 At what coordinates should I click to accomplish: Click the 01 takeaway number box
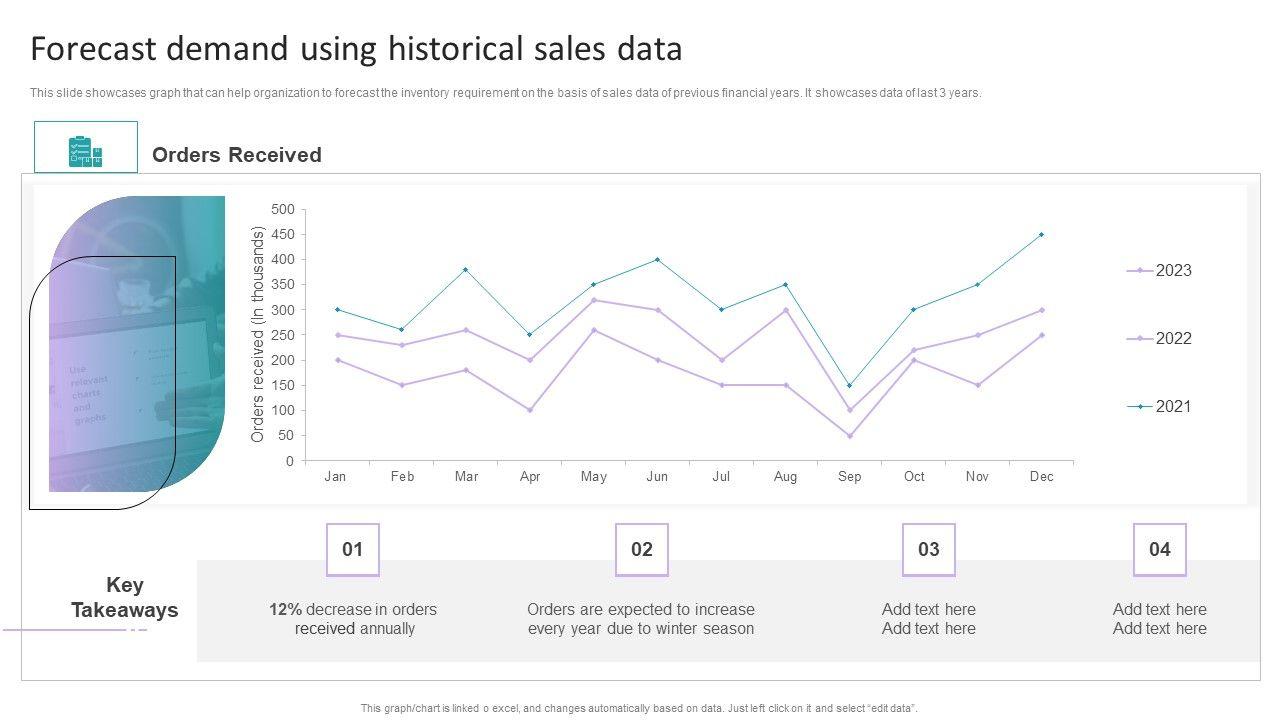click(x=353, y=549)
